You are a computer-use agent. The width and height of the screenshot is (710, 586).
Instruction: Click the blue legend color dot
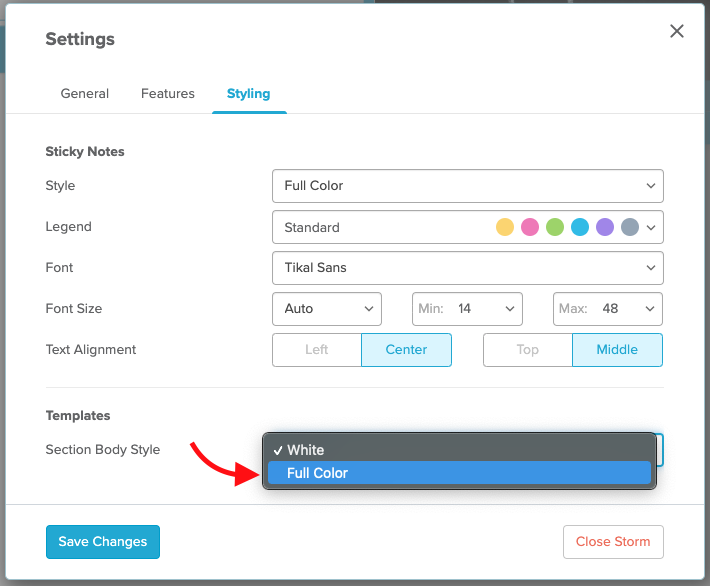580,227
